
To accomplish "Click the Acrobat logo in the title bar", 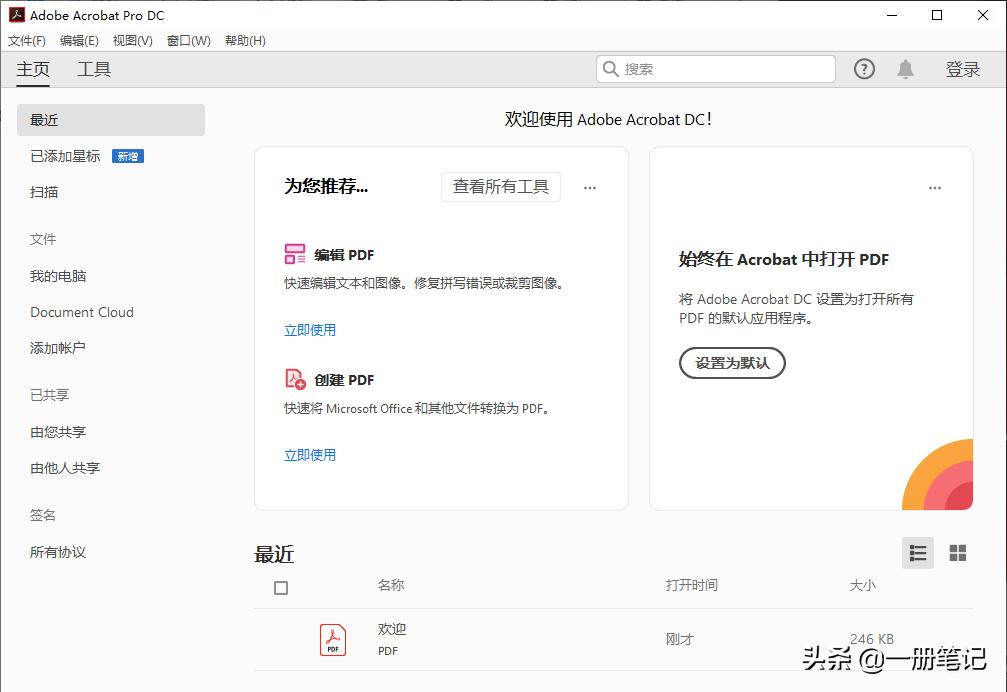I will click(x=14, y=15).
